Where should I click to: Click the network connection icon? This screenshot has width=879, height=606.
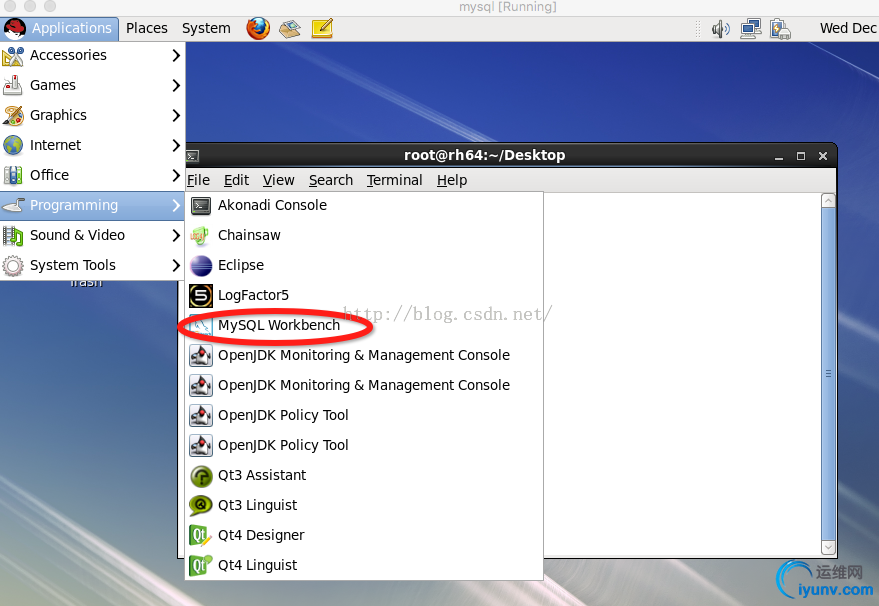click(x=751, y=29)
